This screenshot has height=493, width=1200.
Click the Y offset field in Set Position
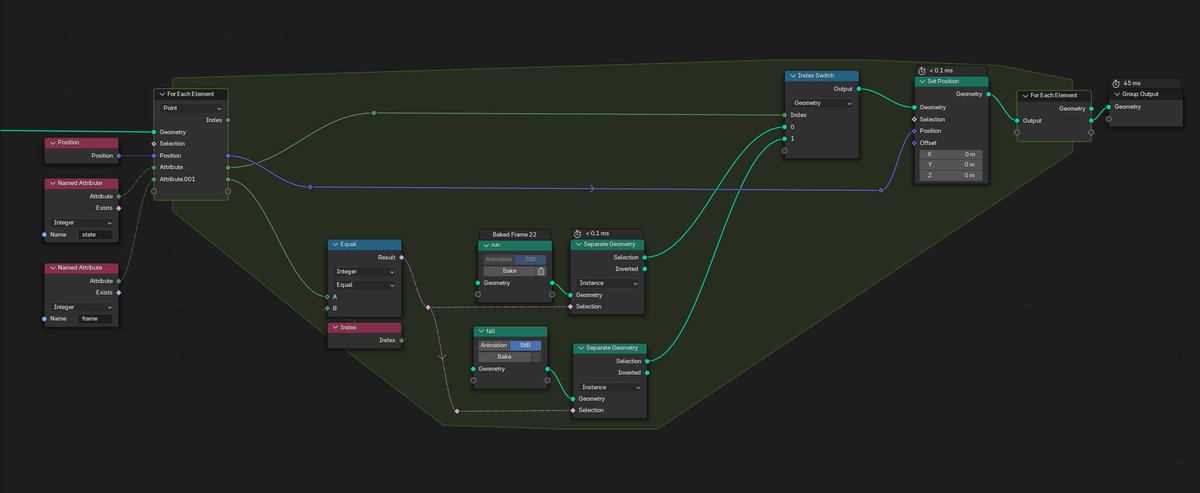pyautogui.click(x=950, y=165)
